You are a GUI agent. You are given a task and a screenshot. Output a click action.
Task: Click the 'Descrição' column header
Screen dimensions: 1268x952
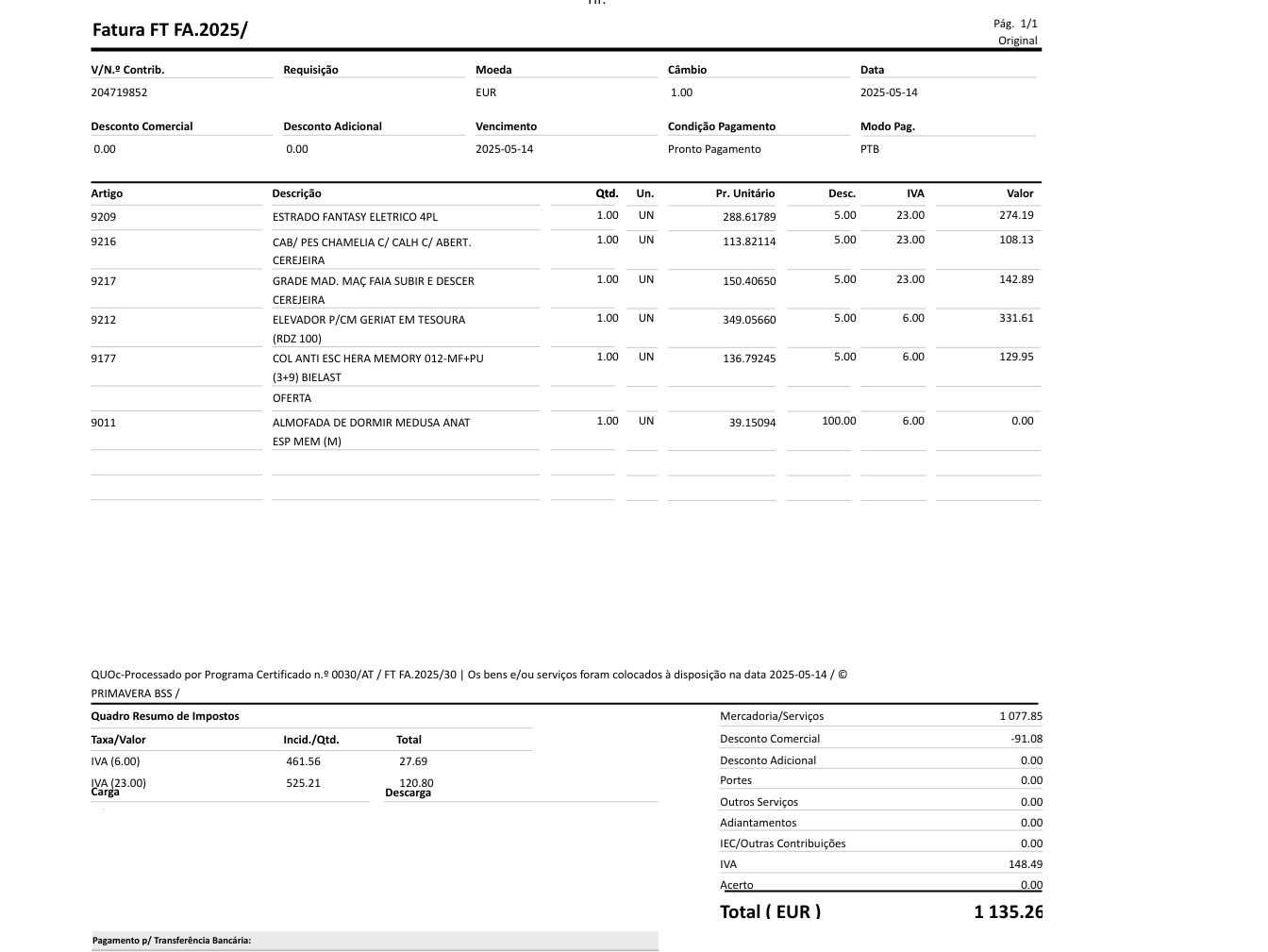pos(296,193)
